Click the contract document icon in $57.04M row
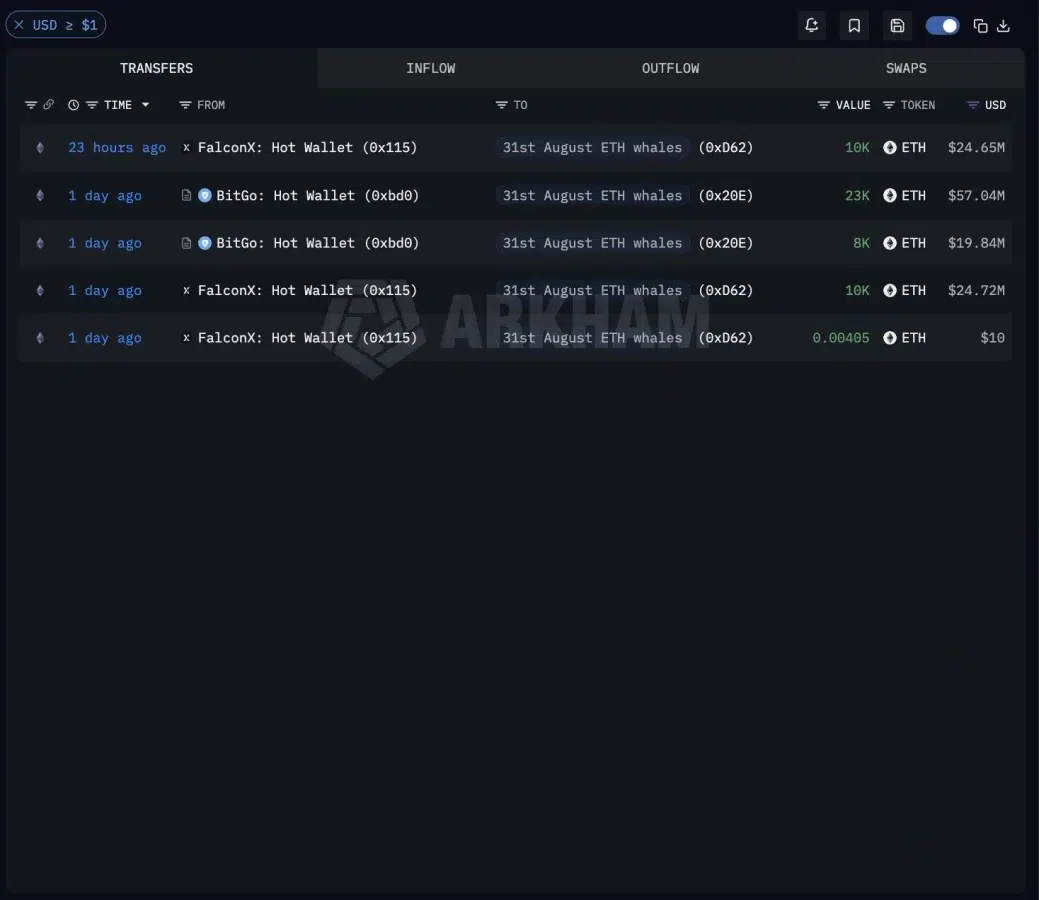This screenshot has width=1039, height=900. click(186, 196)
